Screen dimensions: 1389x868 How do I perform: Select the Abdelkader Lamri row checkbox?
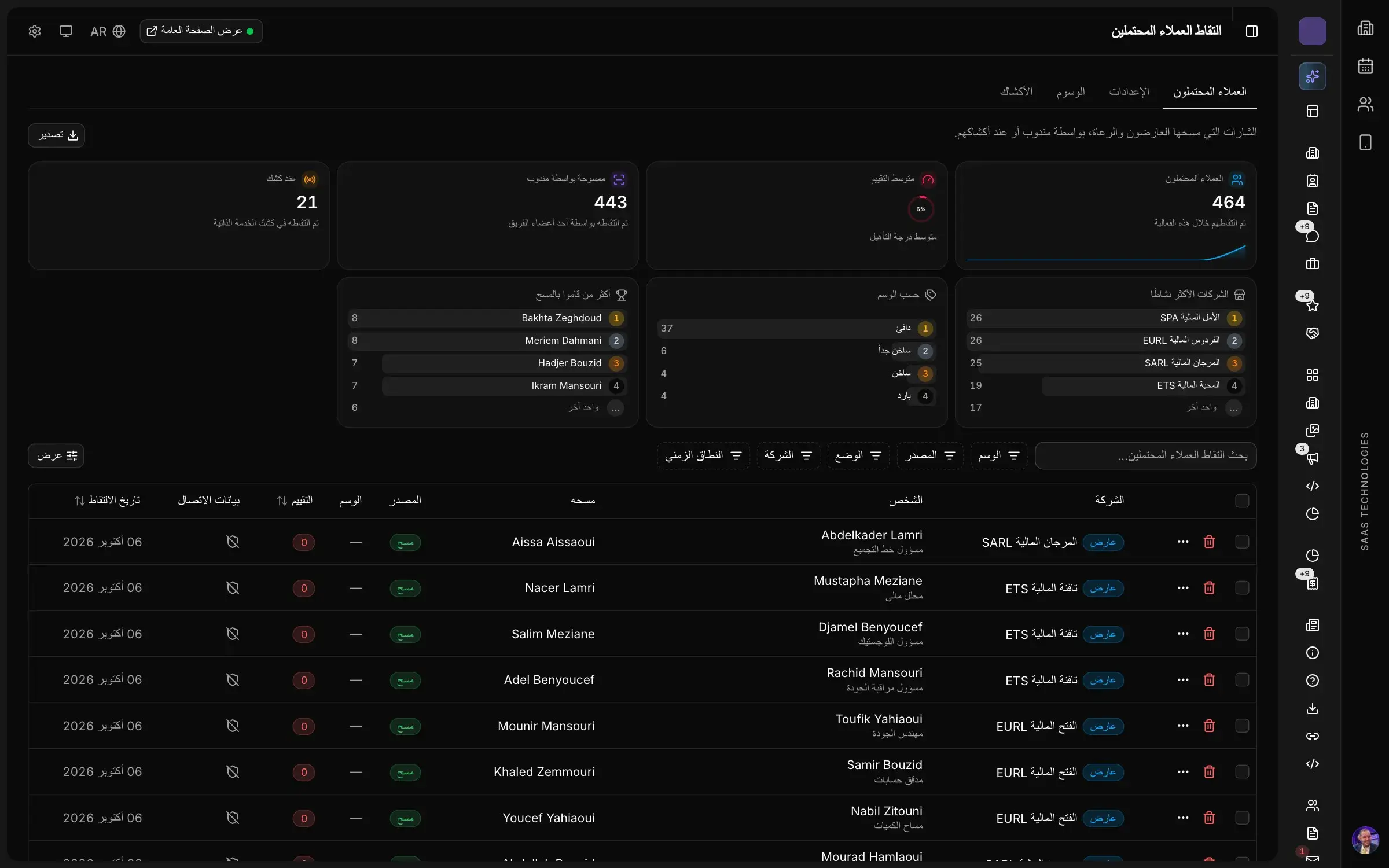coord(1242,542)
